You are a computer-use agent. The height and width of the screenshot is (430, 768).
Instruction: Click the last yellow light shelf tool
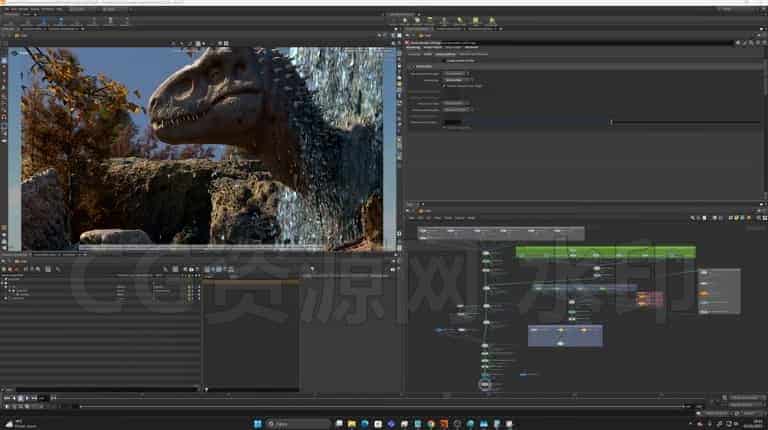492,20
